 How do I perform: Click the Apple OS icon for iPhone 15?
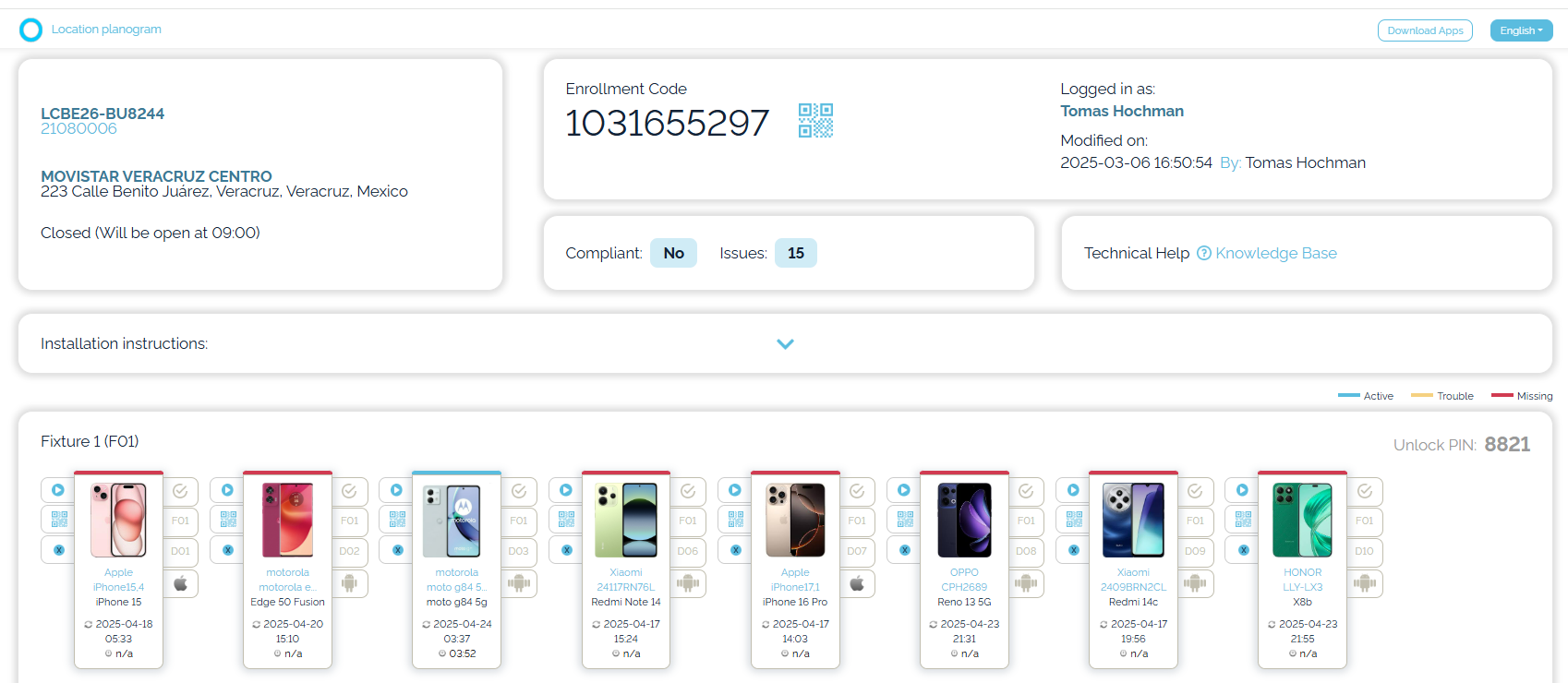pyautogui.click(x=181, y=583)
